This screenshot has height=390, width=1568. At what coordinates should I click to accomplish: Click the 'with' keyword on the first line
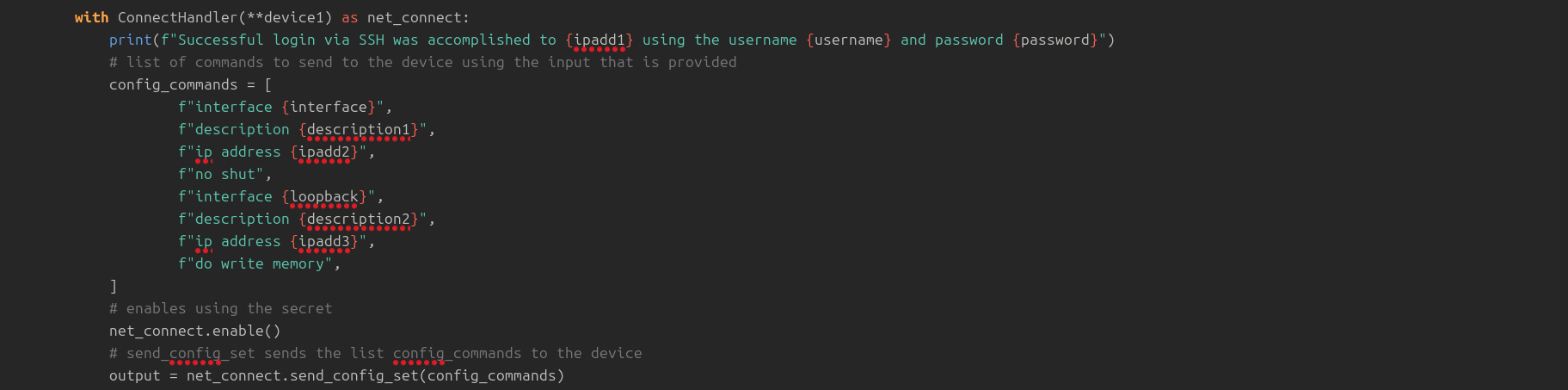click(x=91, y=17)
